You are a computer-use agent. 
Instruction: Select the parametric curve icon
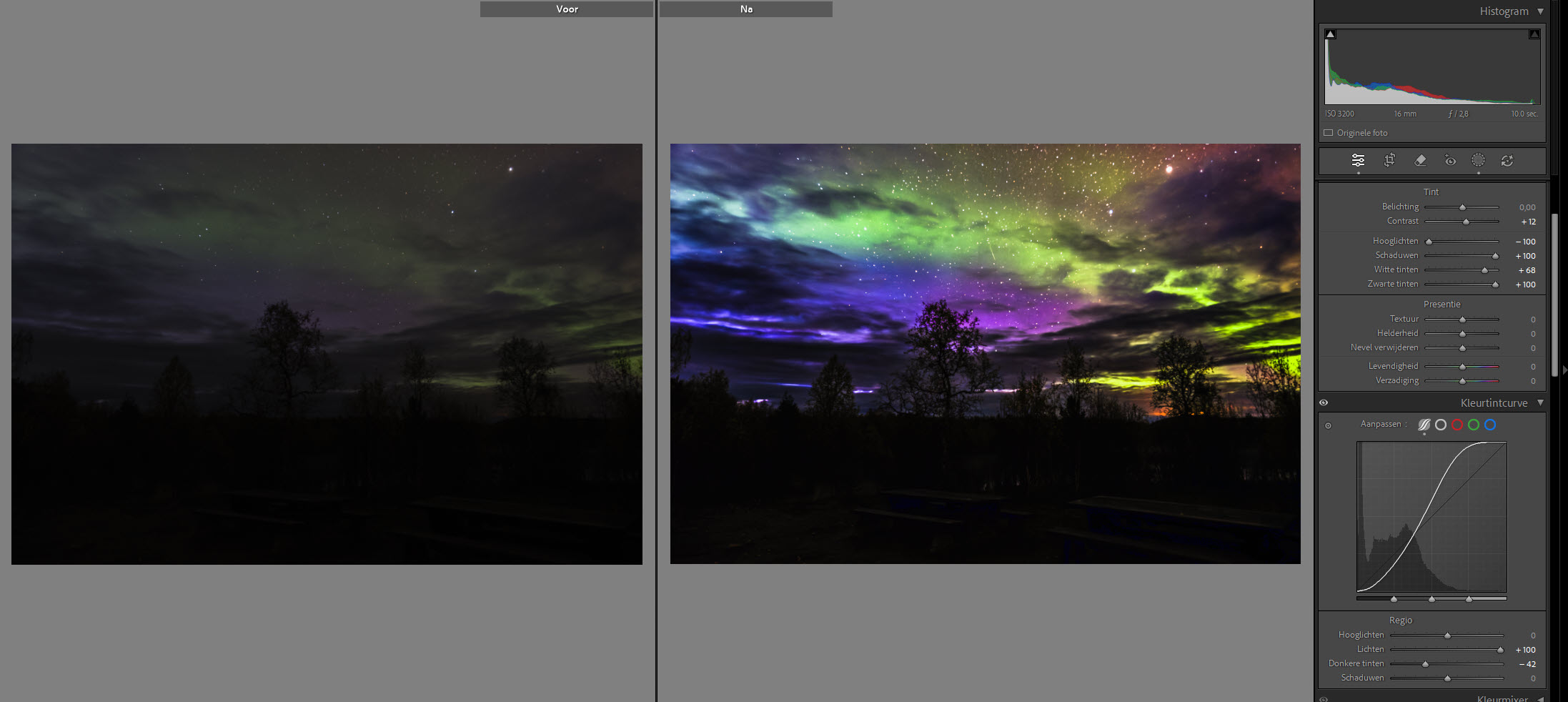(1424, 425)
